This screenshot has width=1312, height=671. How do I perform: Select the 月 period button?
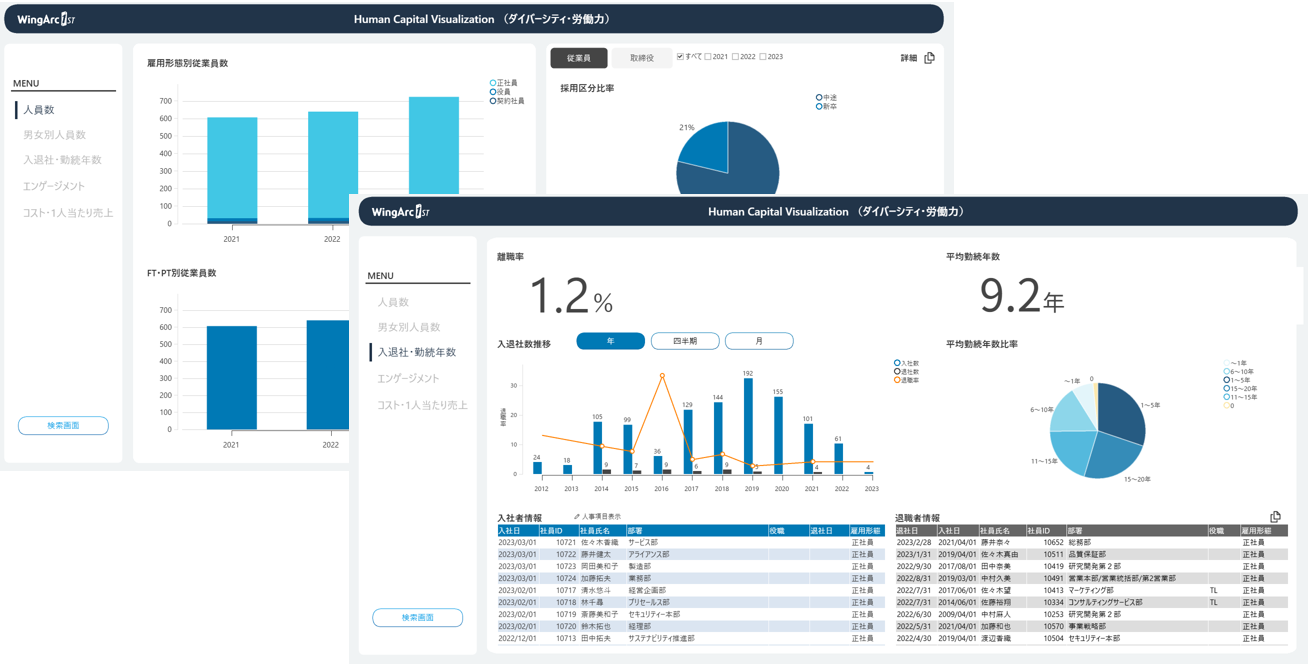coord(759,341)
